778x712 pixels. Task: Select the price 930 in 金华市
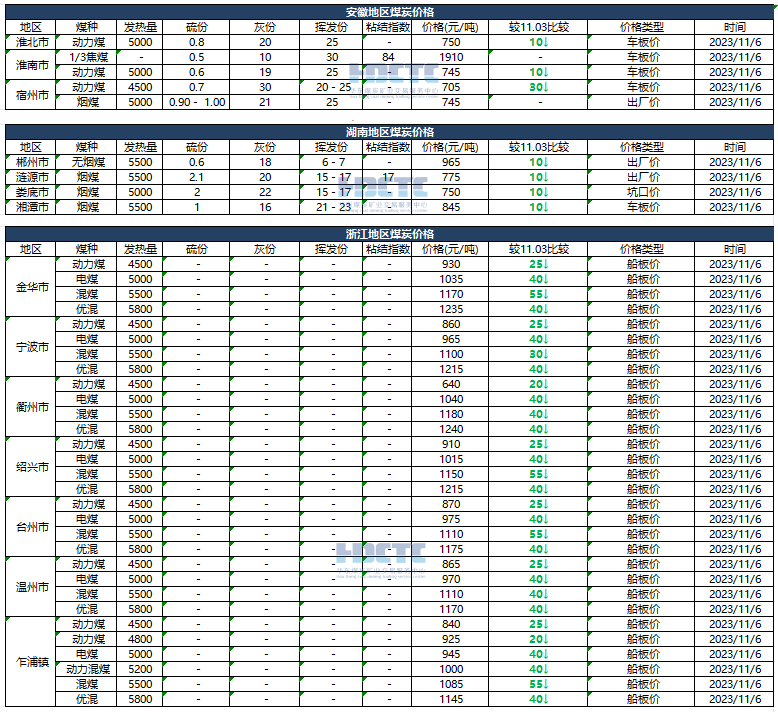(x=451, y=264)
